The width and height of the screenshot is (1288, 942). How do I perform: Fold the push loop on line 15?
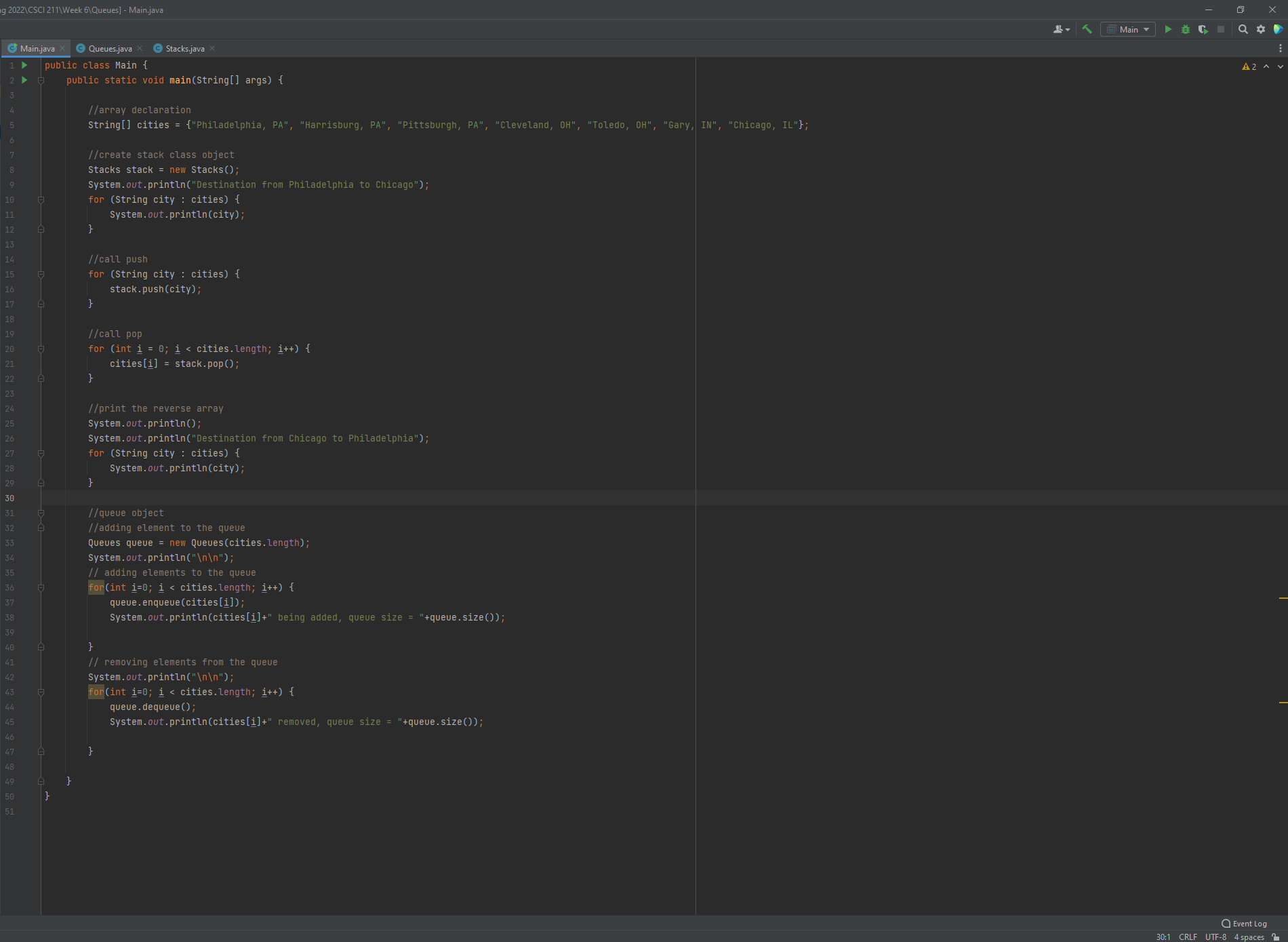click(41, 274)
